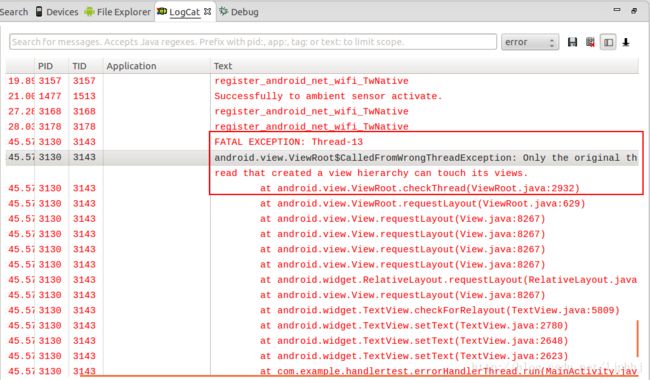The image size is (650, 380).
Task: Select the RelativeLayout.requestLayout stack trace line
Action: click(x=322, y=280)
